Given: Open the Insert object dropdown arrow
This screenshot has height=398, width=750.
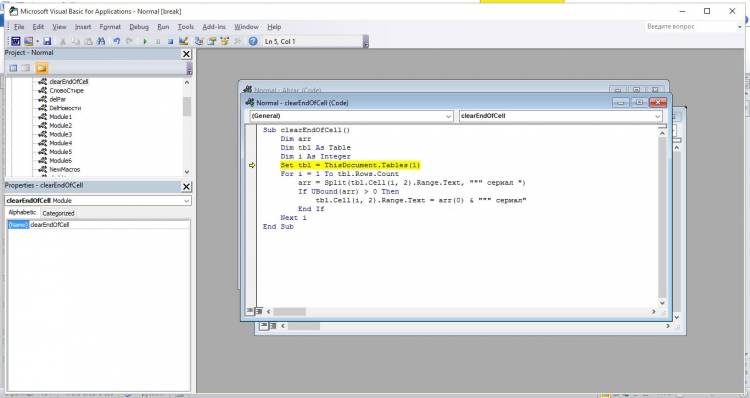Looking at the screenshot, I should [37, 42].
